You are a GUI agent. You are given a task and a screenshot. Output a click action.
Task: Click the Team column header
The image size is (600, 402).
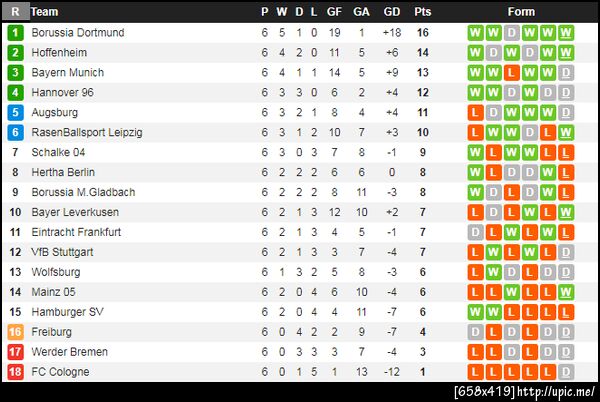click(45, 12)
